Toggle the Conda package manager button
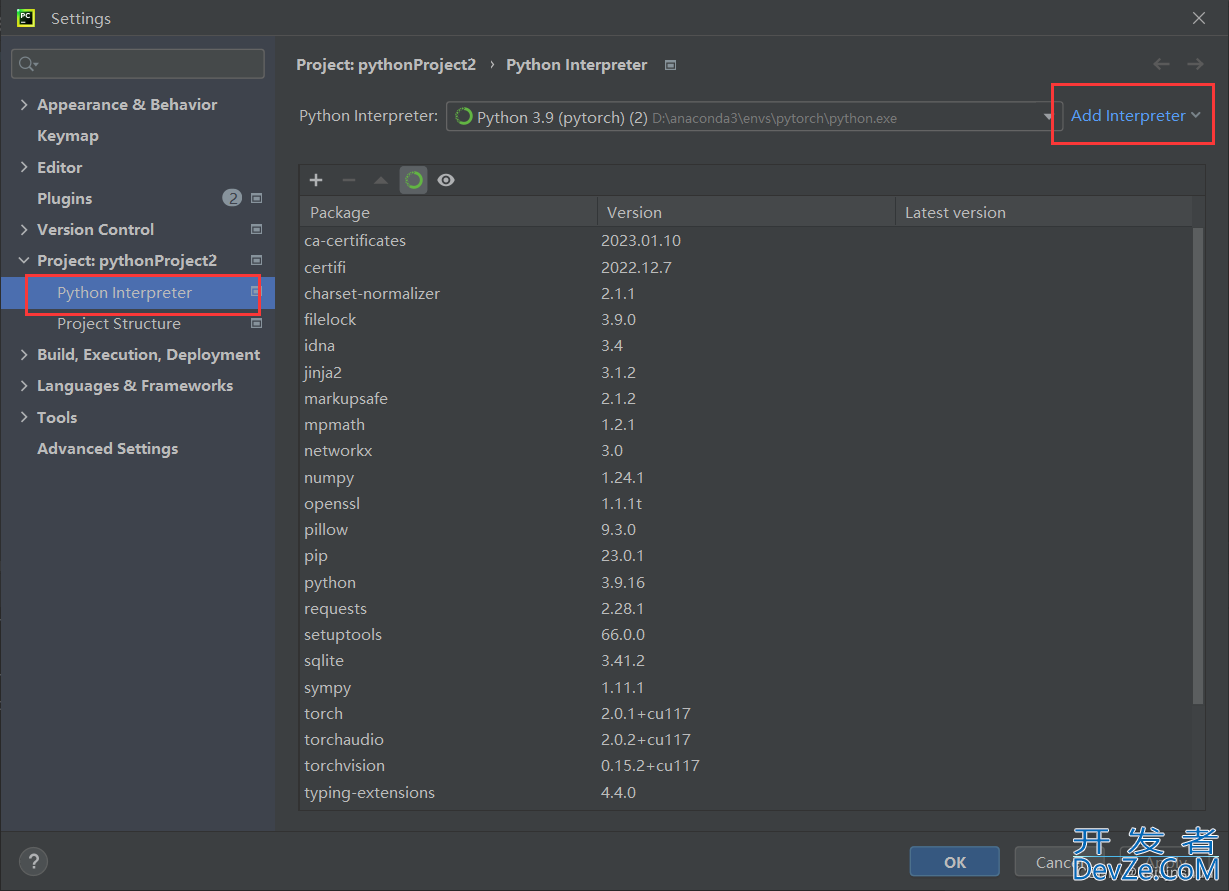This screenshot has height=891, width=1229. [x=414, y=180]
